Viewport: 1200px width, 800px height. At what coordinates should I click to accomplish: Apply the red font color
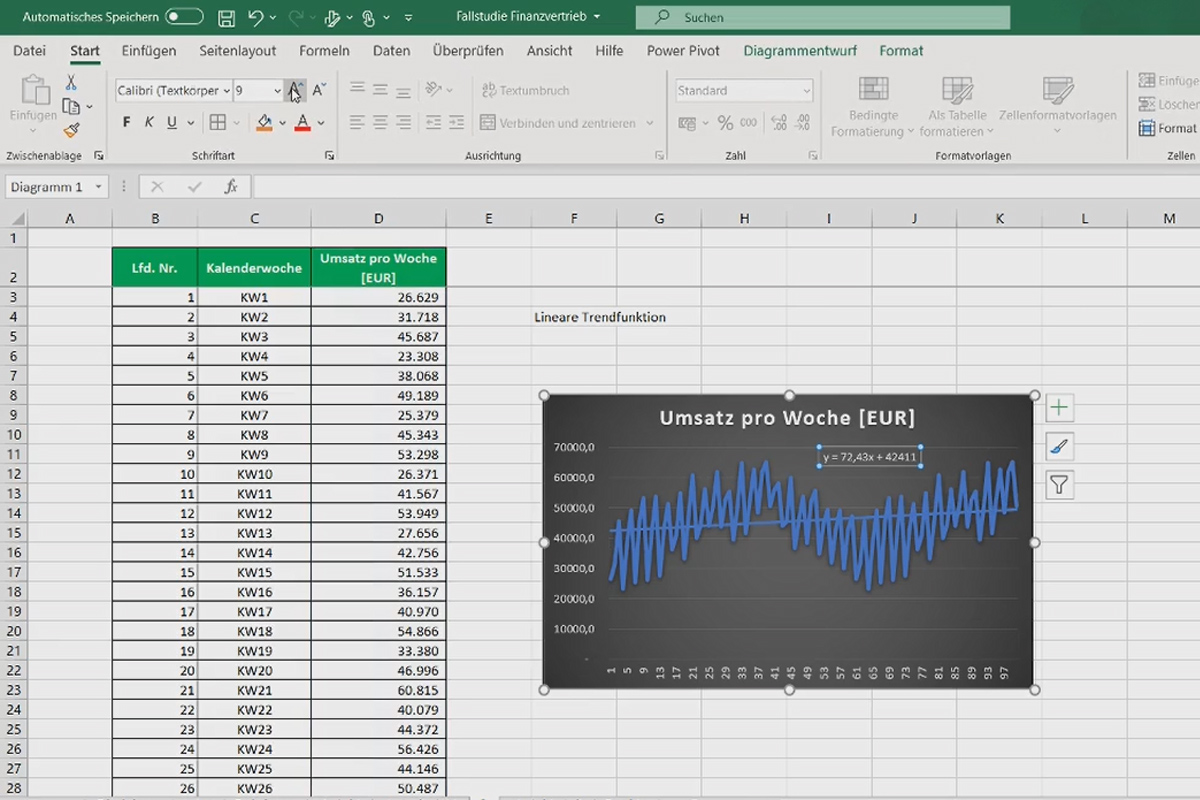click(303, 122)
